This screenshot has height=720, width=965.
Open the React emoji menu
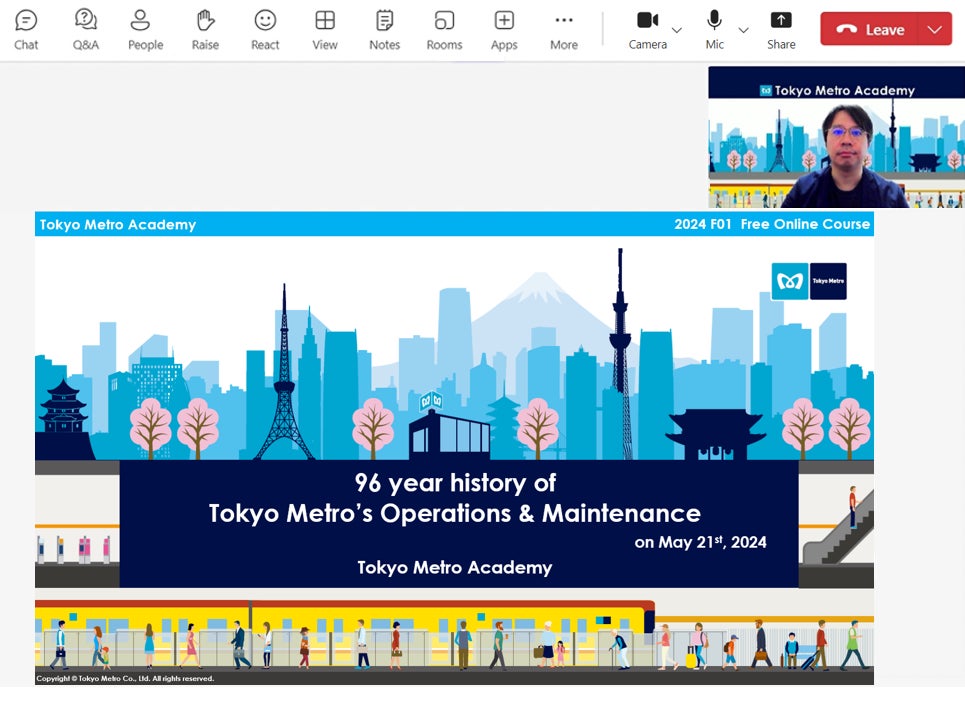pos(265,30)
